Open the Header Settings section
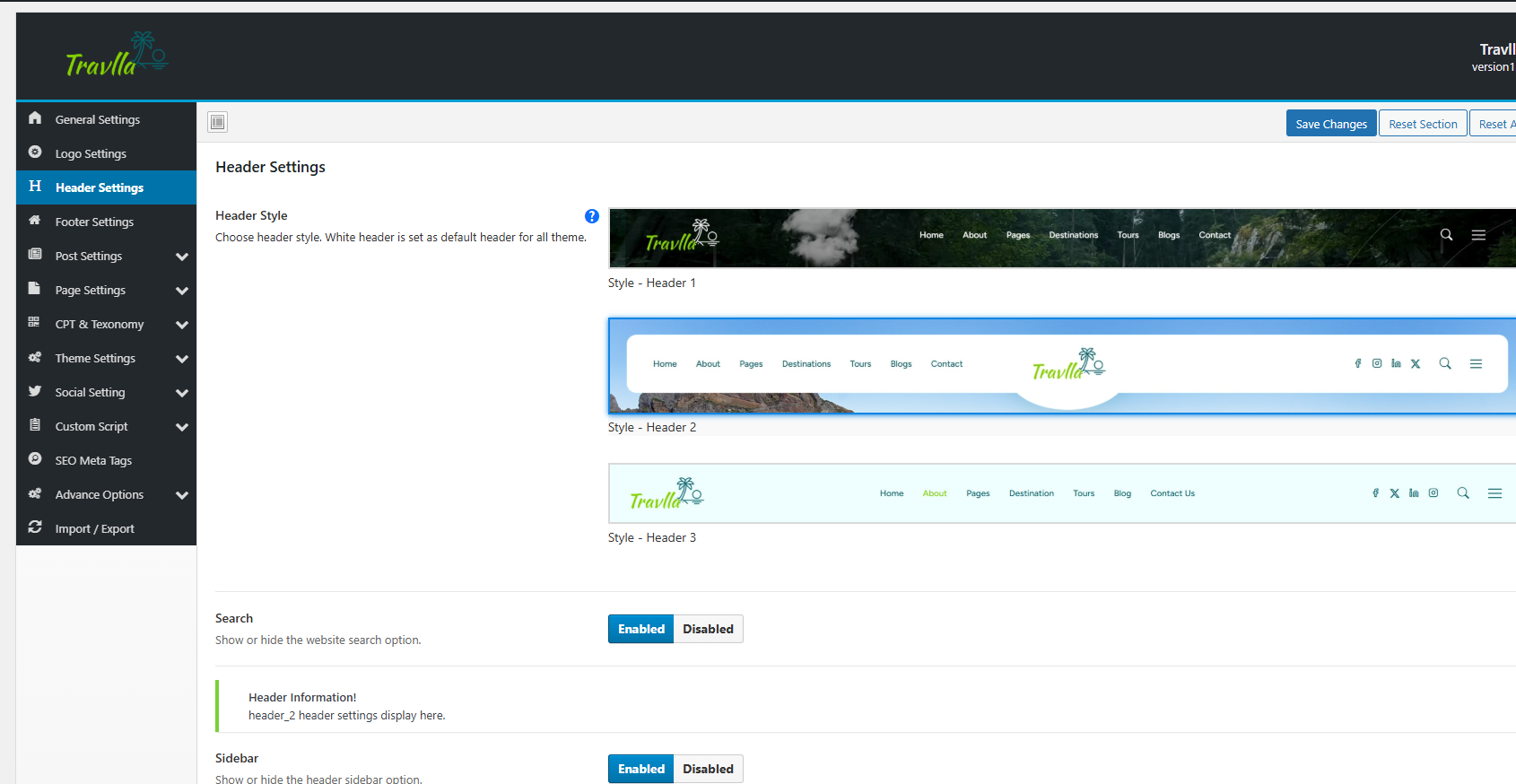Screen dimensions: 1516x784 pos(99,187)
